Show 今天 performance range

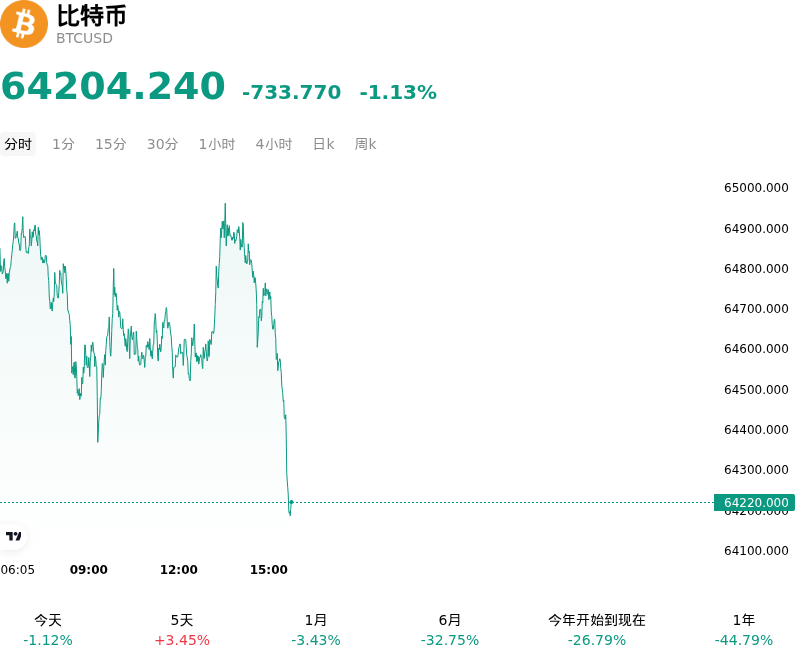pos(48,630)
